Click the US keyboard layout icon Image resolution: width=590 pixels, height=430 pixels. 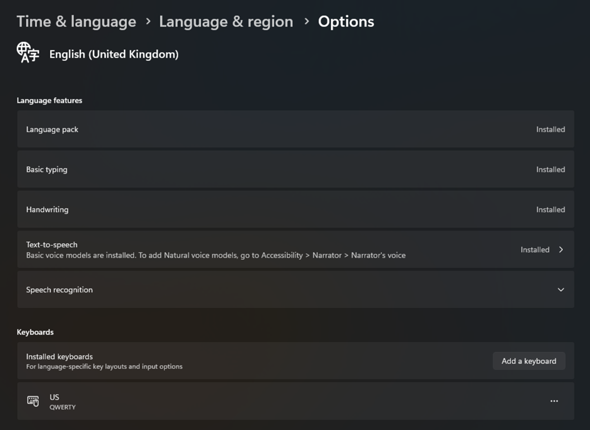(x=33, y=401)
